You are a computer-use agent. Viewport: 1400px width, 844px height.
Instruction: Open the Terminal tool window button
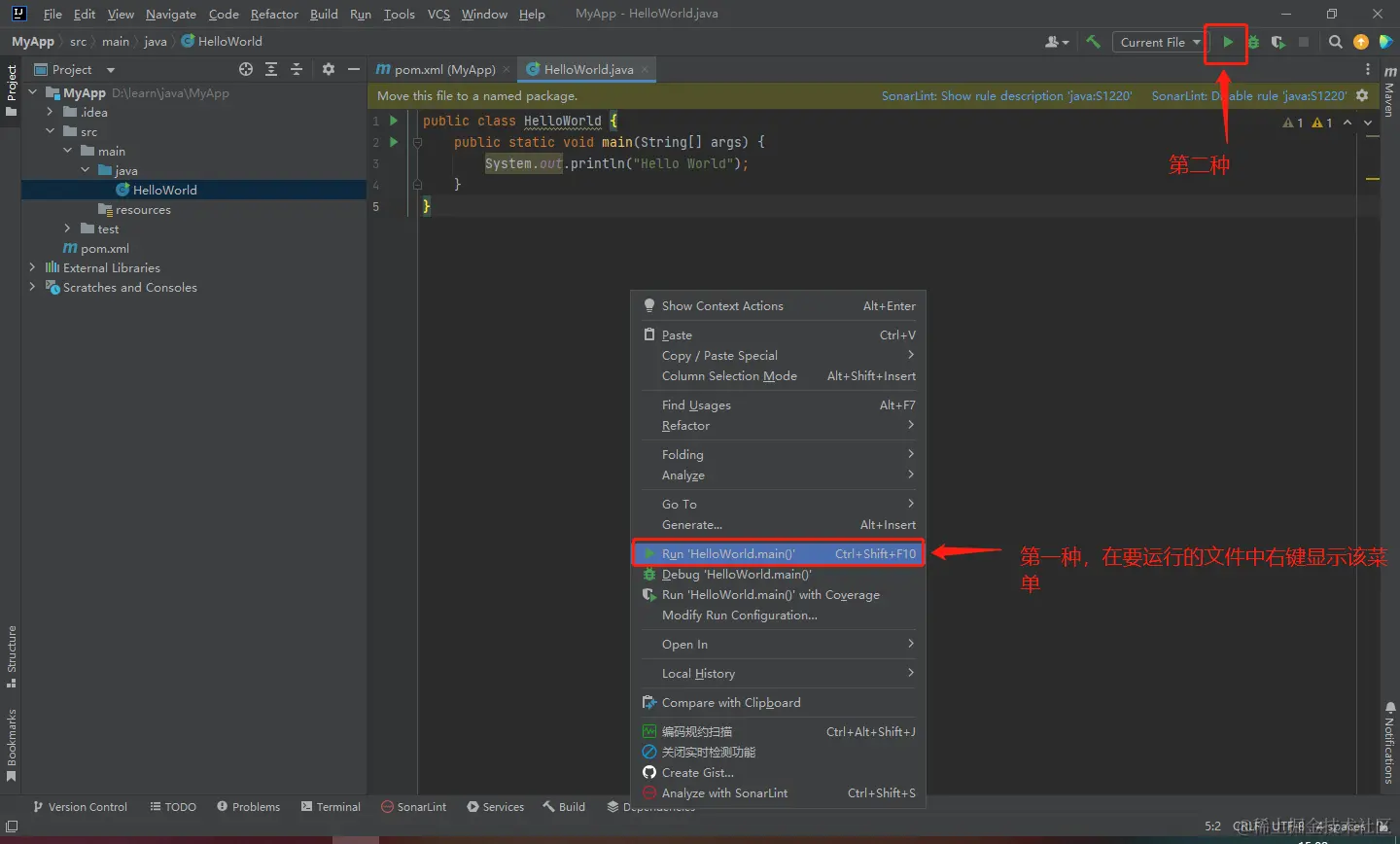click(331, 806)
